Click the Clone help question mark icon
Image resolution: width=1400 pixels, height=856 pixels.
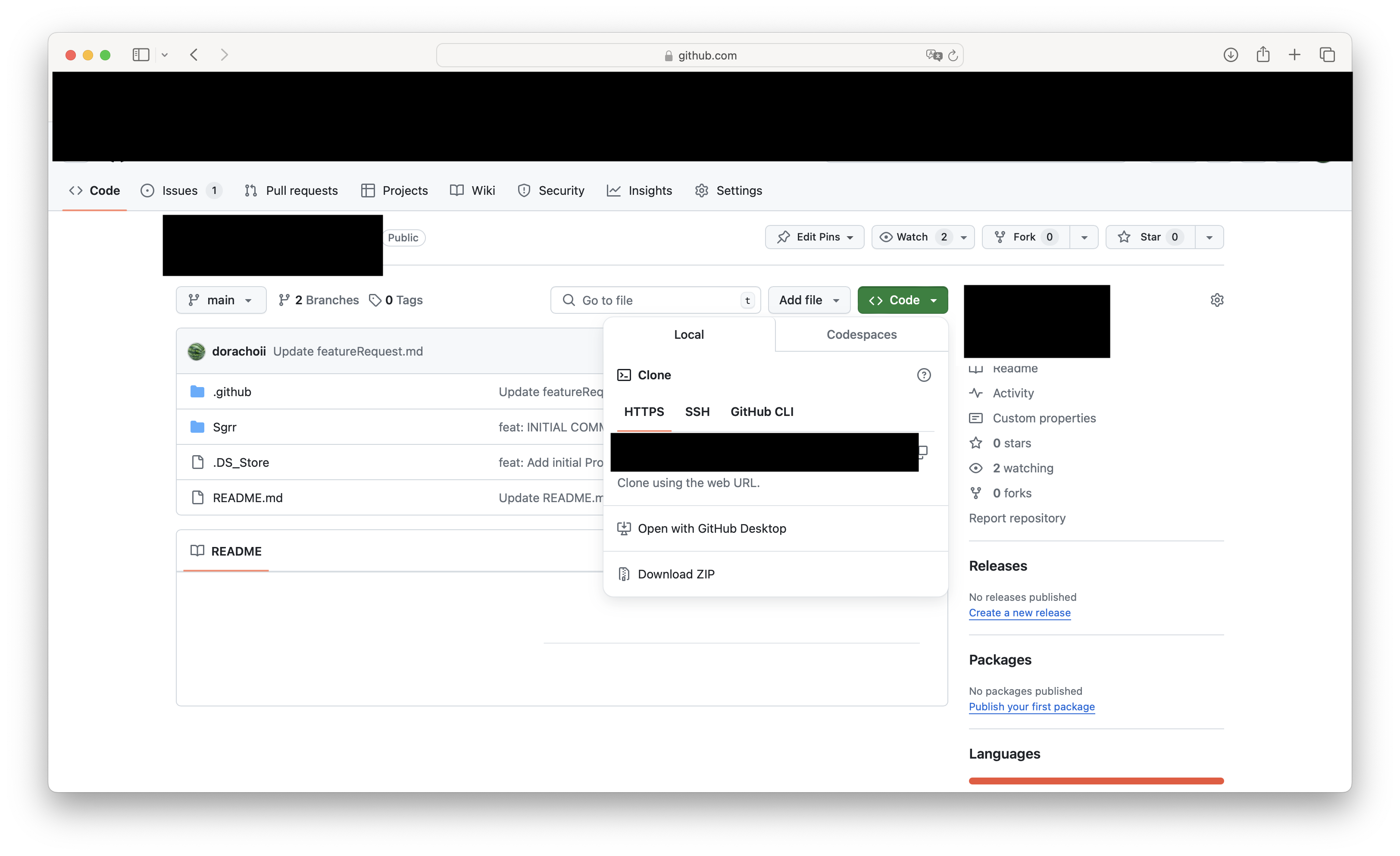point(924,375)
